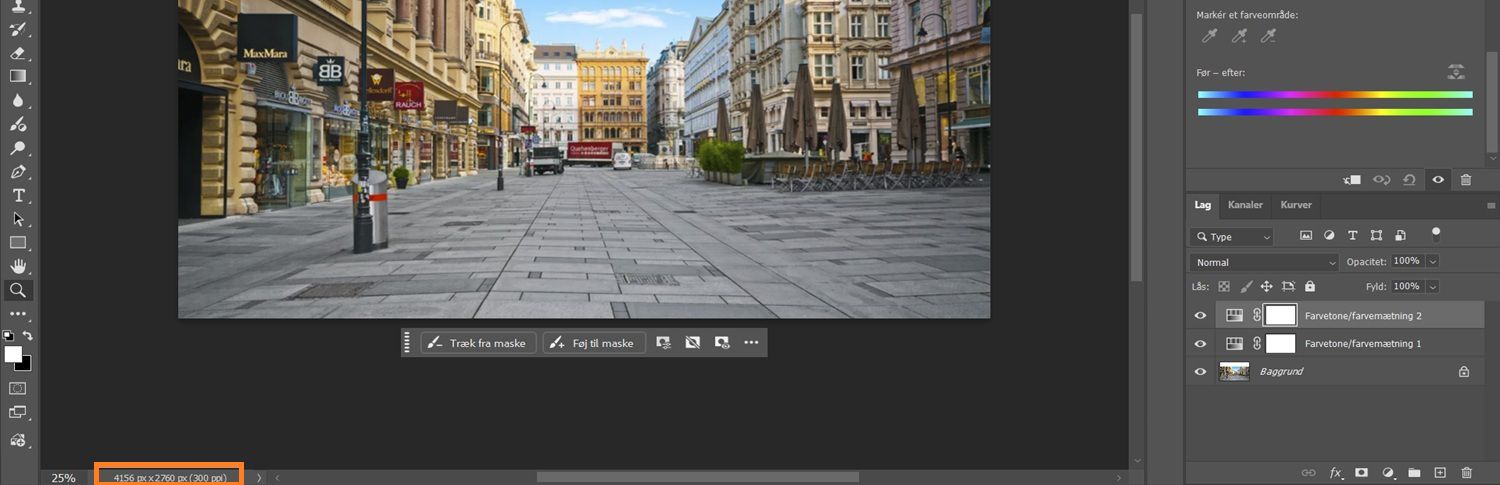Clip adjustment to the layer below
This screenshot has width=1500, height=485.
coord(1352,180)
